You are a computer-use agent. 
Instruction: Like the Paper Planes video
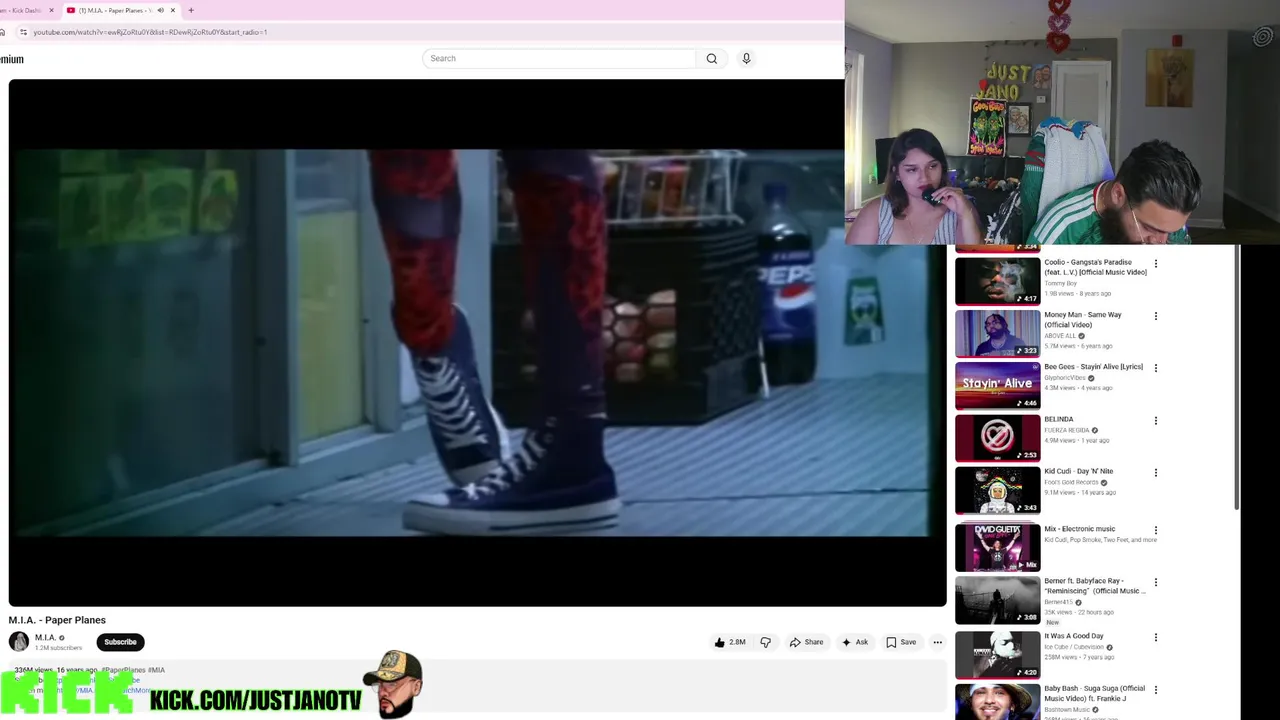click(730, 642)
